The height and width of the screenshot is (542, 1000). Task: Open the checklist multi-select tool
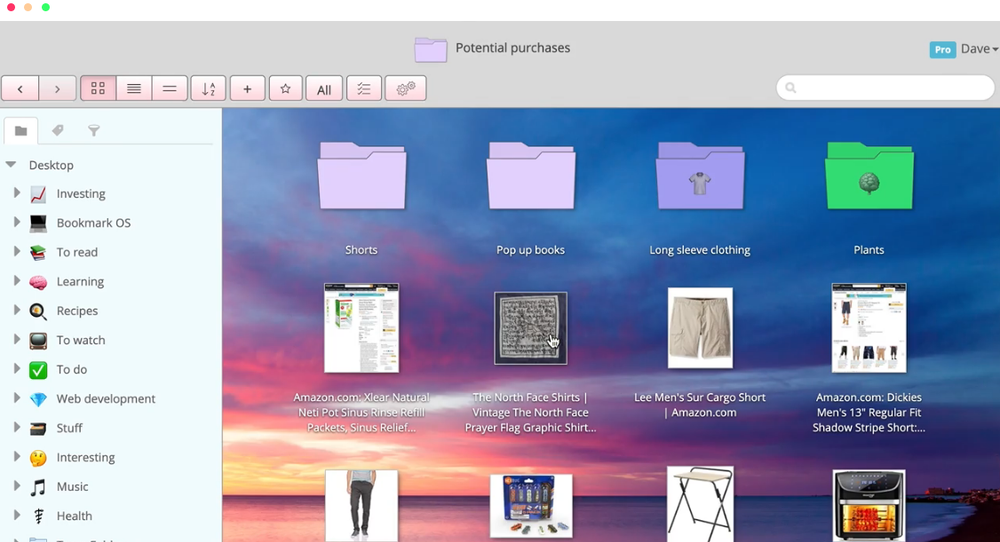[364, 89]
